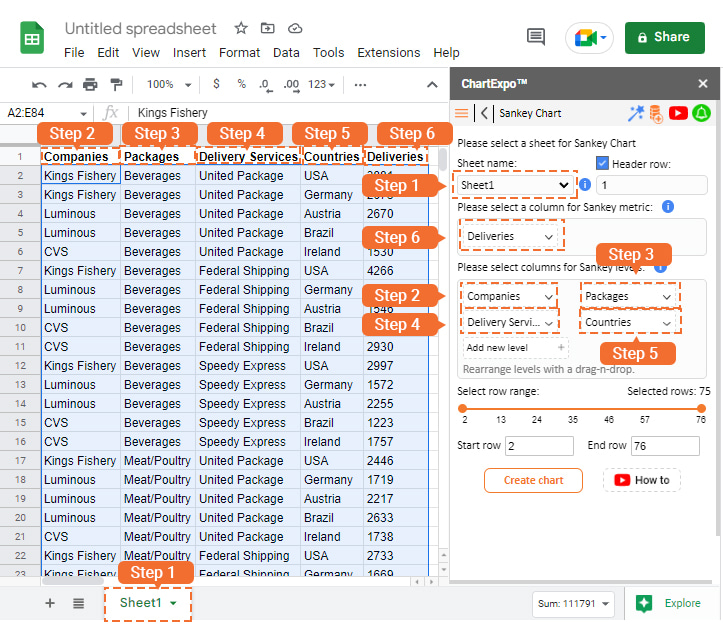Open the Delivery Services level dropdown
The height and width of the screenshot is (638, 723).
coord(510,322)
